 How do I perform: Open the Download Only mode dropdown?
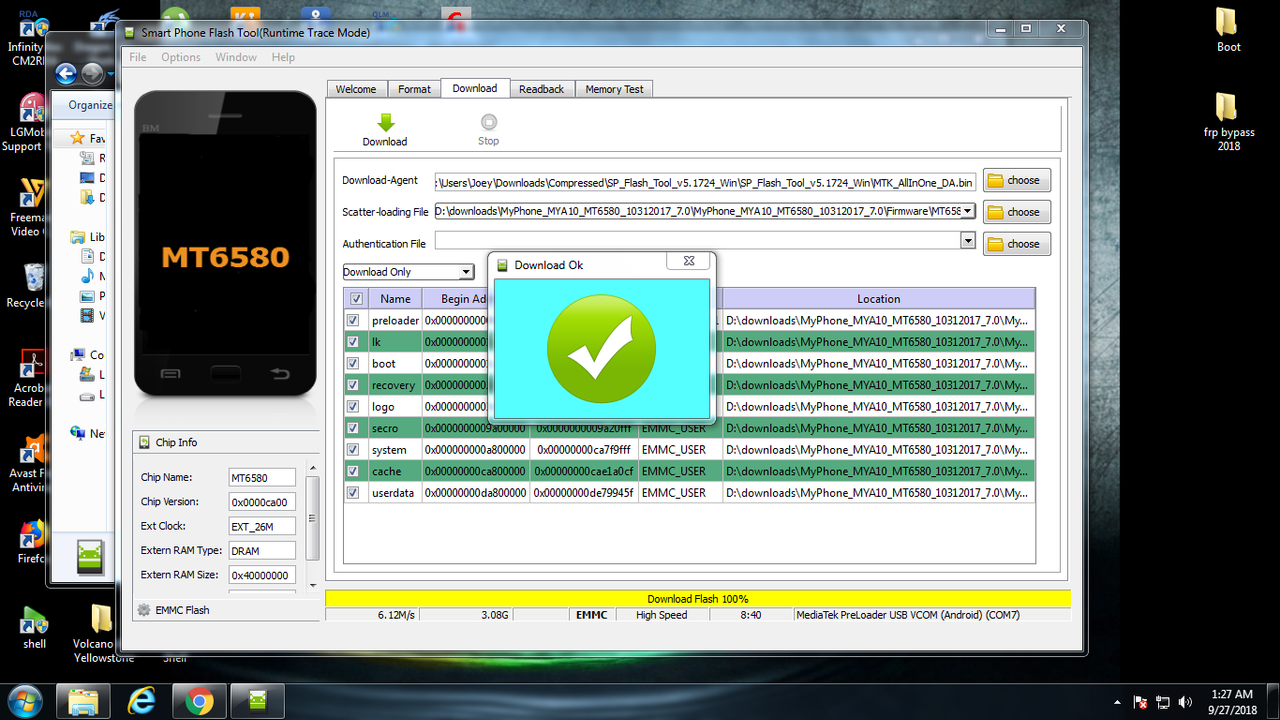tap(466, 272)
